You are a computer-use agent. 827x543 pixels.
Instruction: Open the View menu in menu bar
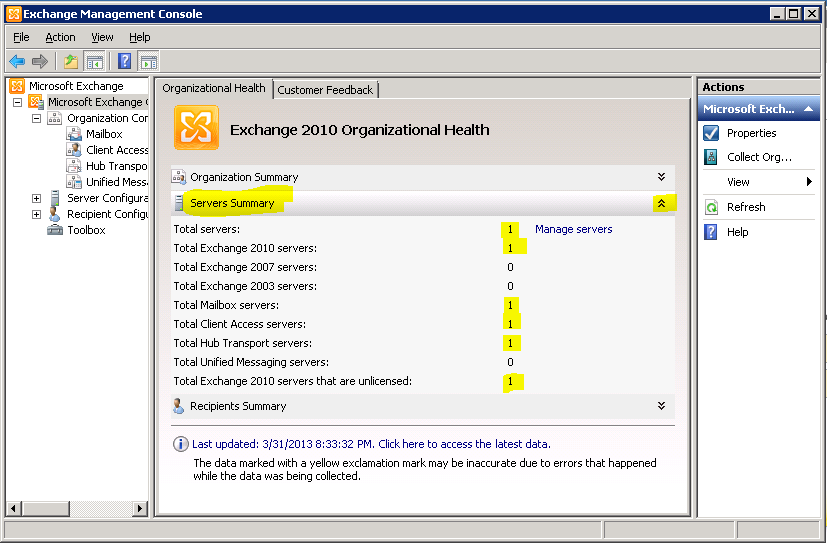click(102, 37)
